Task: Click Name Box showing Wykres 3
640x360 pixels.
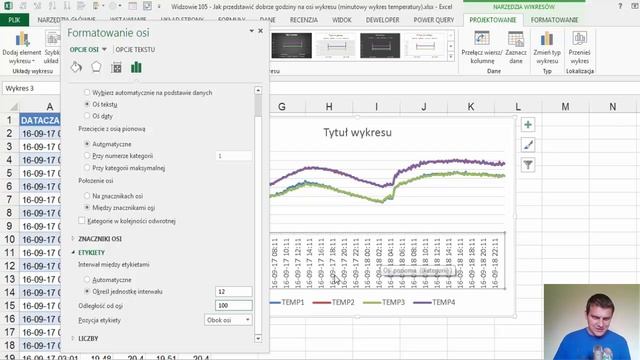Action: tap(32, 88)
